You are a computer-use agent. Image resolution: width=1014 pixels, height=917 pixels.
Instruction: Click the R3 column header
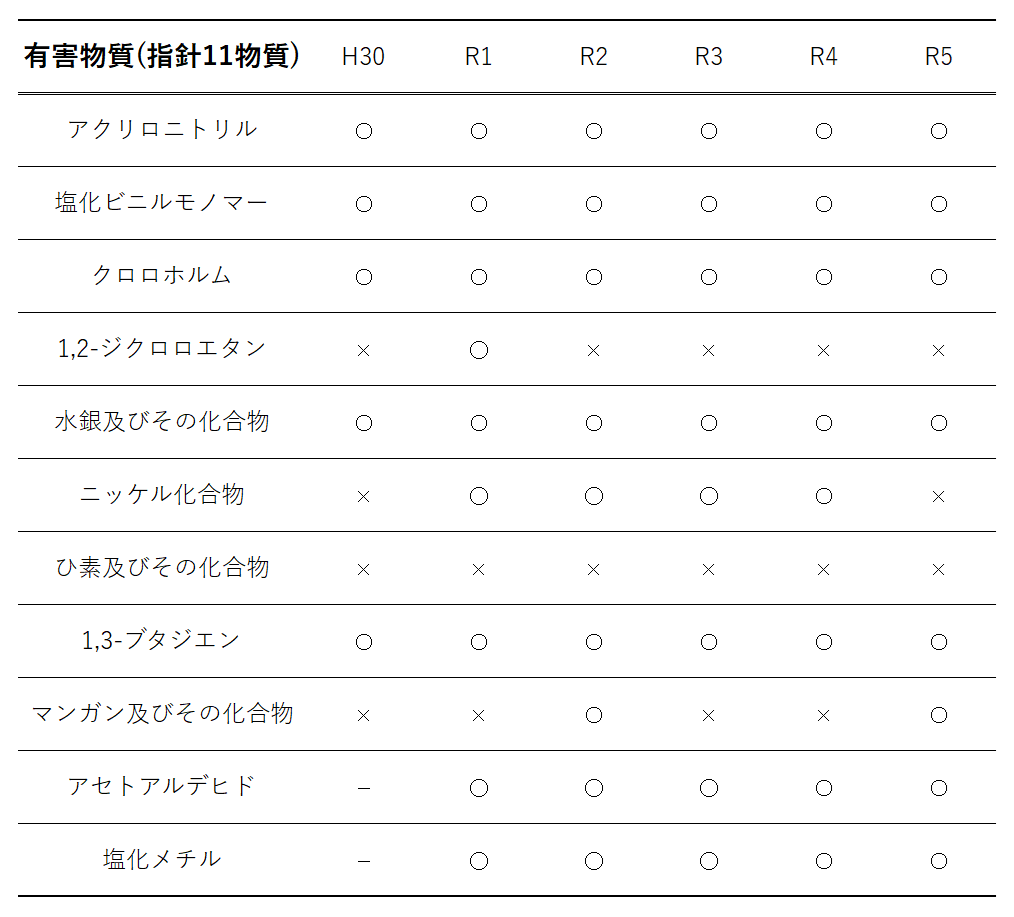click(x=708, y=57)
